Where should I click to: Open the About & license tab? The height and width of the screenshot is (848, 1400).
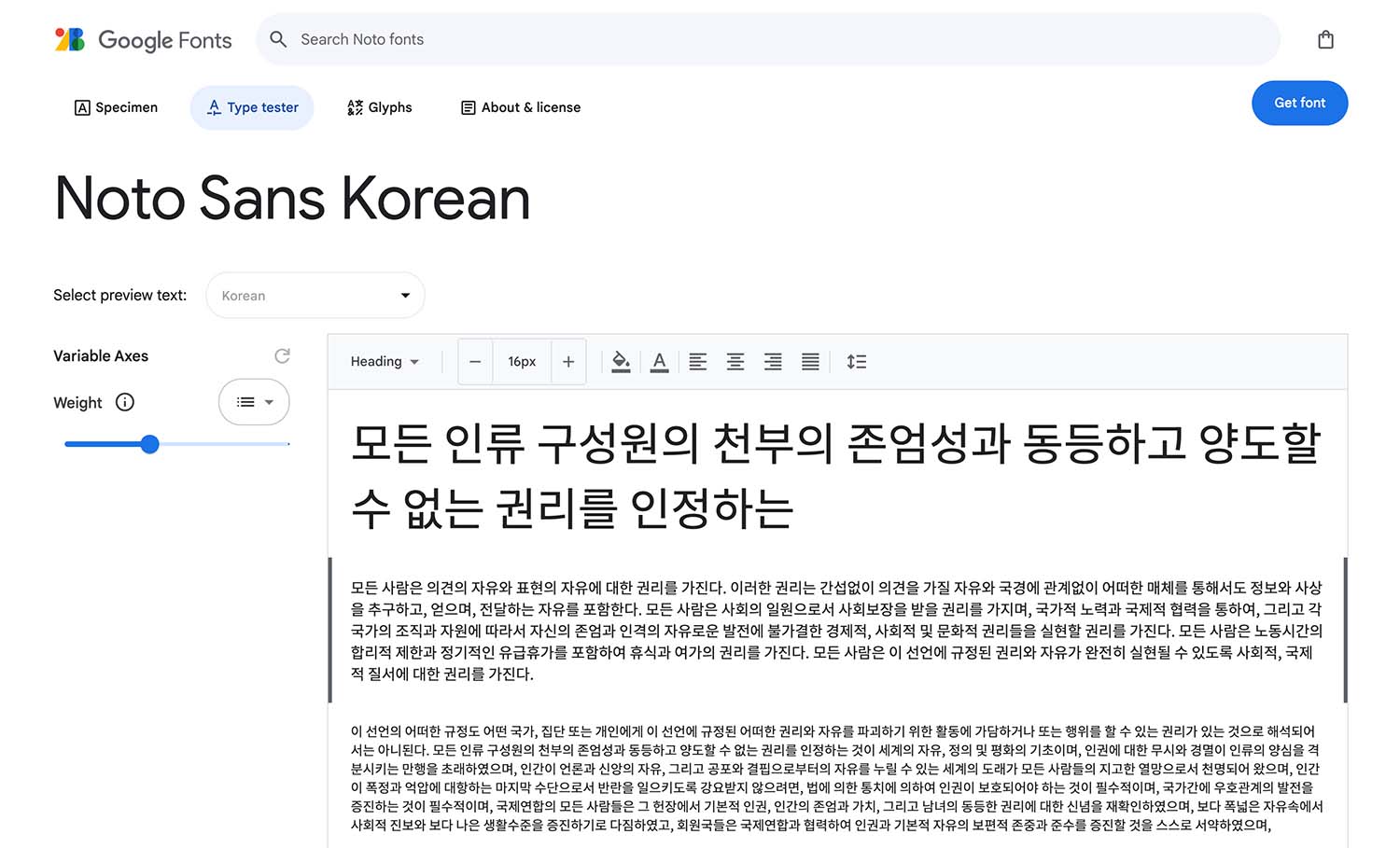point(521,107)
